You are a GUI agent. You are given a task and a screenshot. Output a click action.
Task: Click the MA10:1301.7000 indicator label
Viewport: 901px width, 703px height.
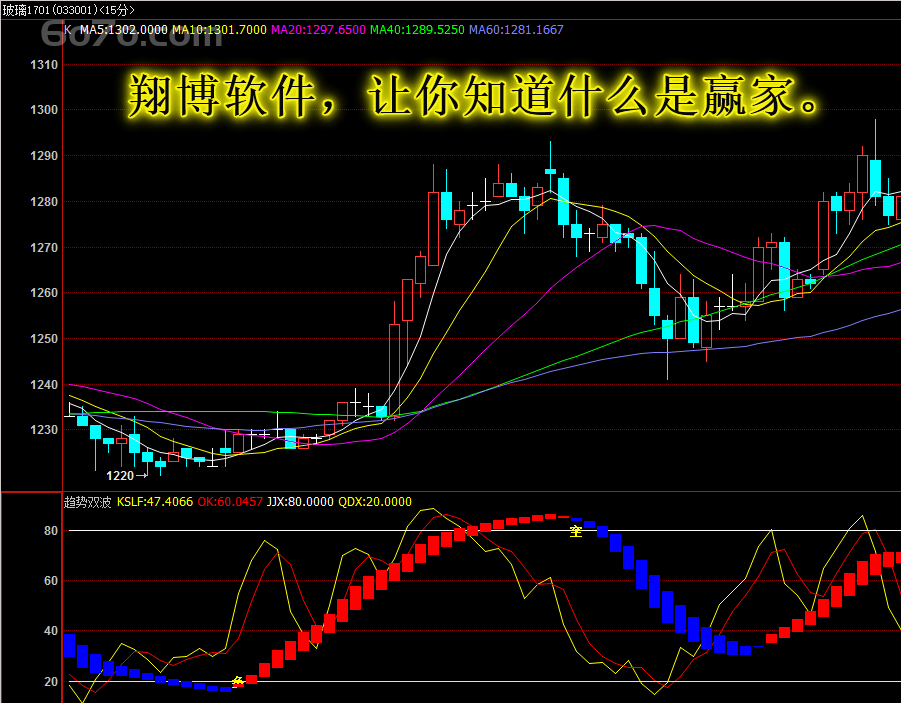pos(220,30)
